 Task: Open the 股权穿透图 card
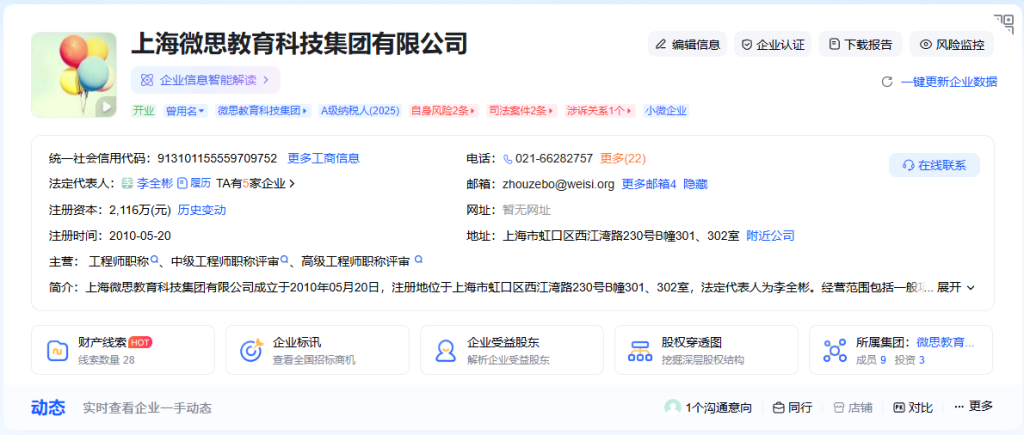click(x=706, y=350)
